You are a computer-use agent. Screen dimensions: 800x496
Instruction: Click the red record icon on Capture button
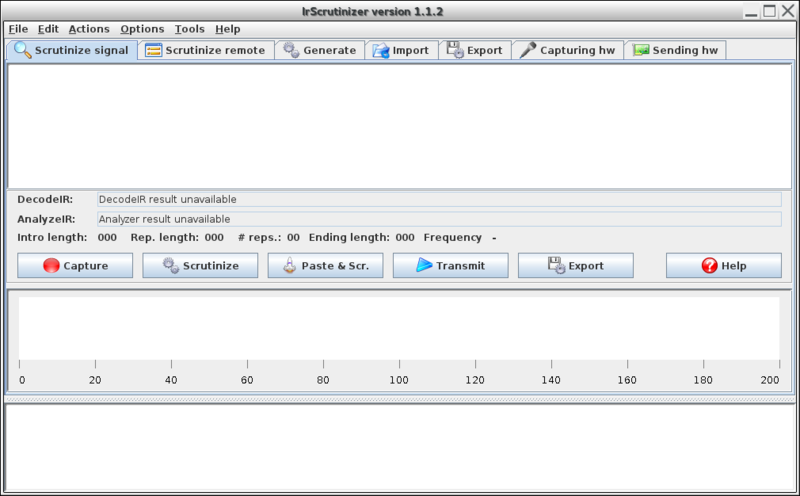pyautogui.click(x=52, y=266)
